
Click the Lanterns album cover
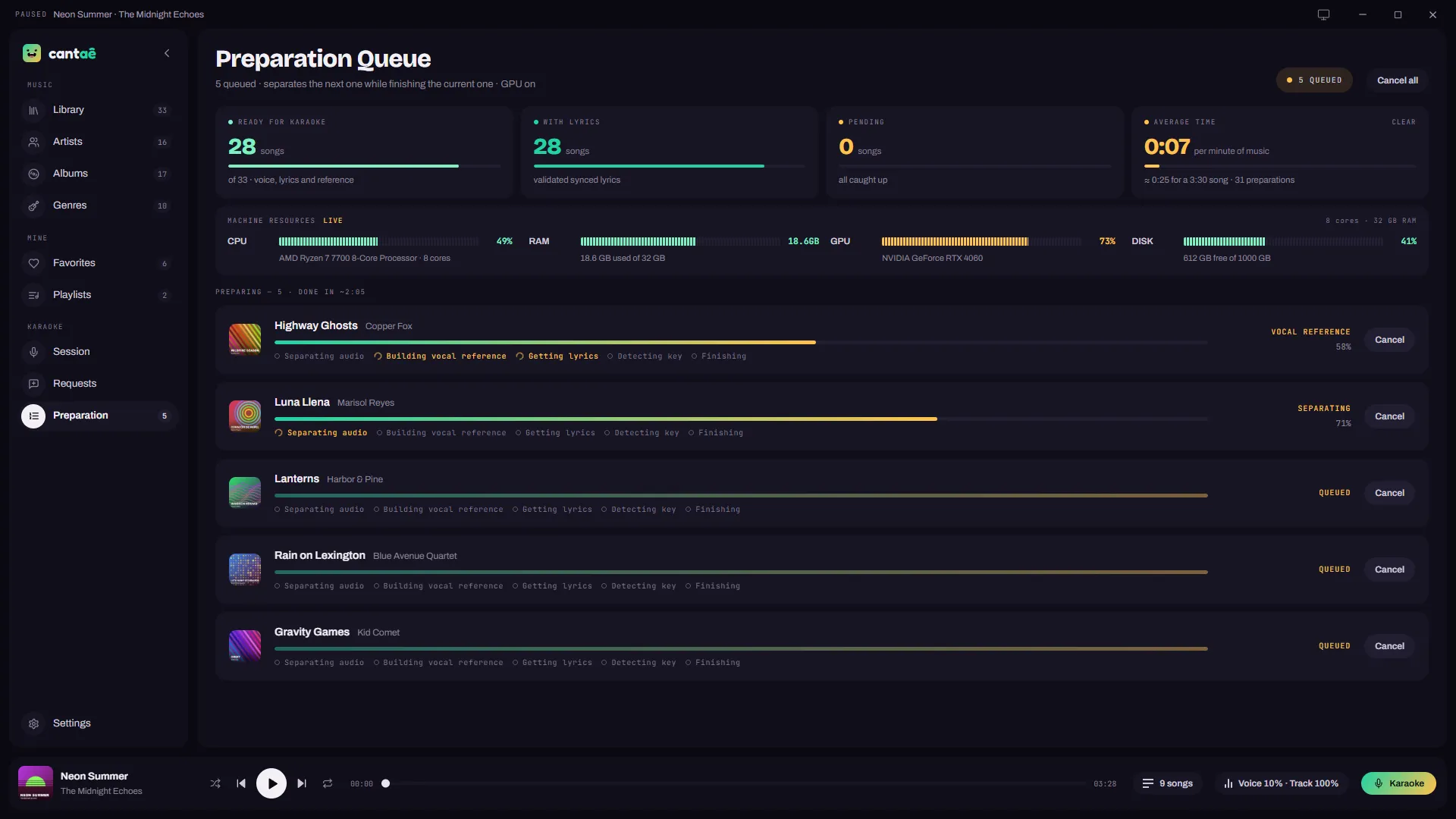click(245, 493)
